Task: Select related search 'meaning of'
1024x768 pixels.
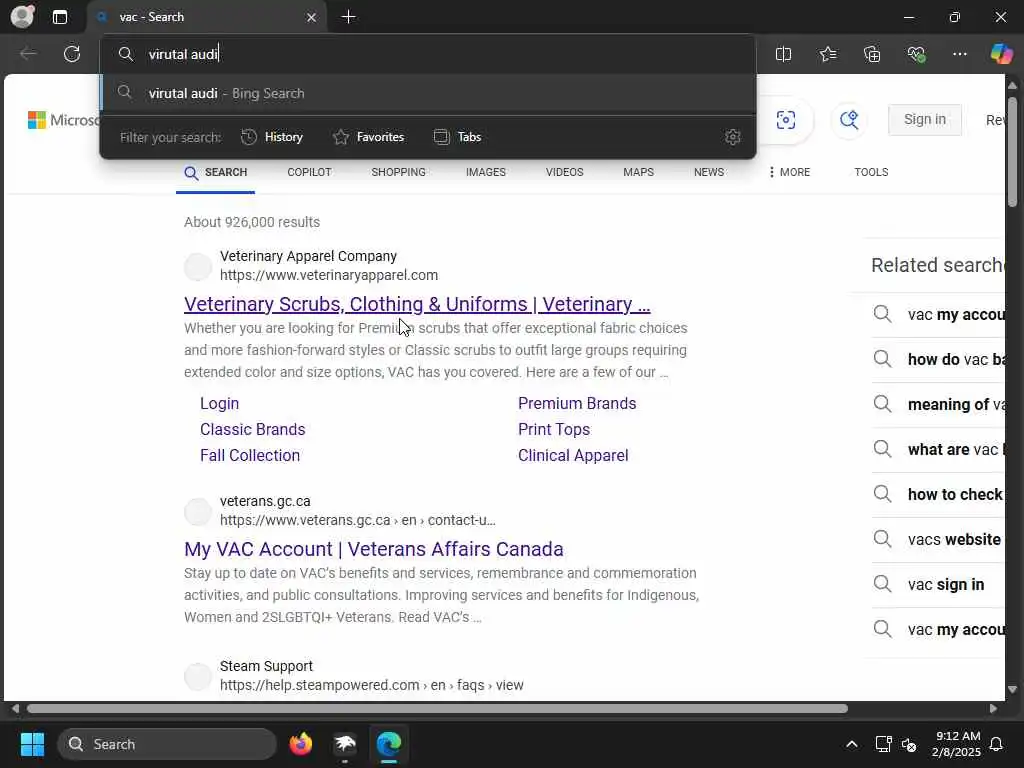Action: [938, 405]
